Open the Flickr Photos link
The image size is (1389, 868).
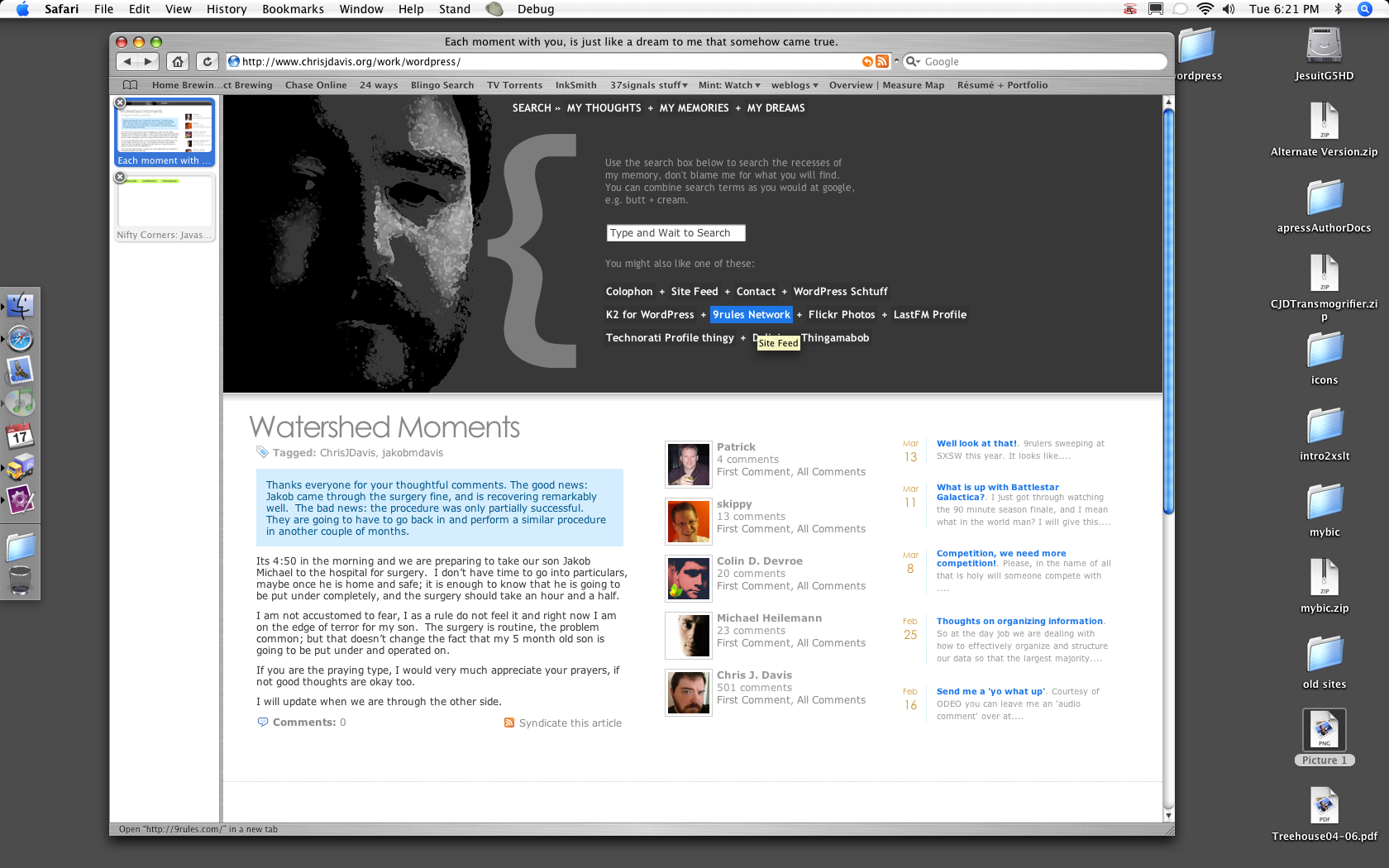point(842,315)
